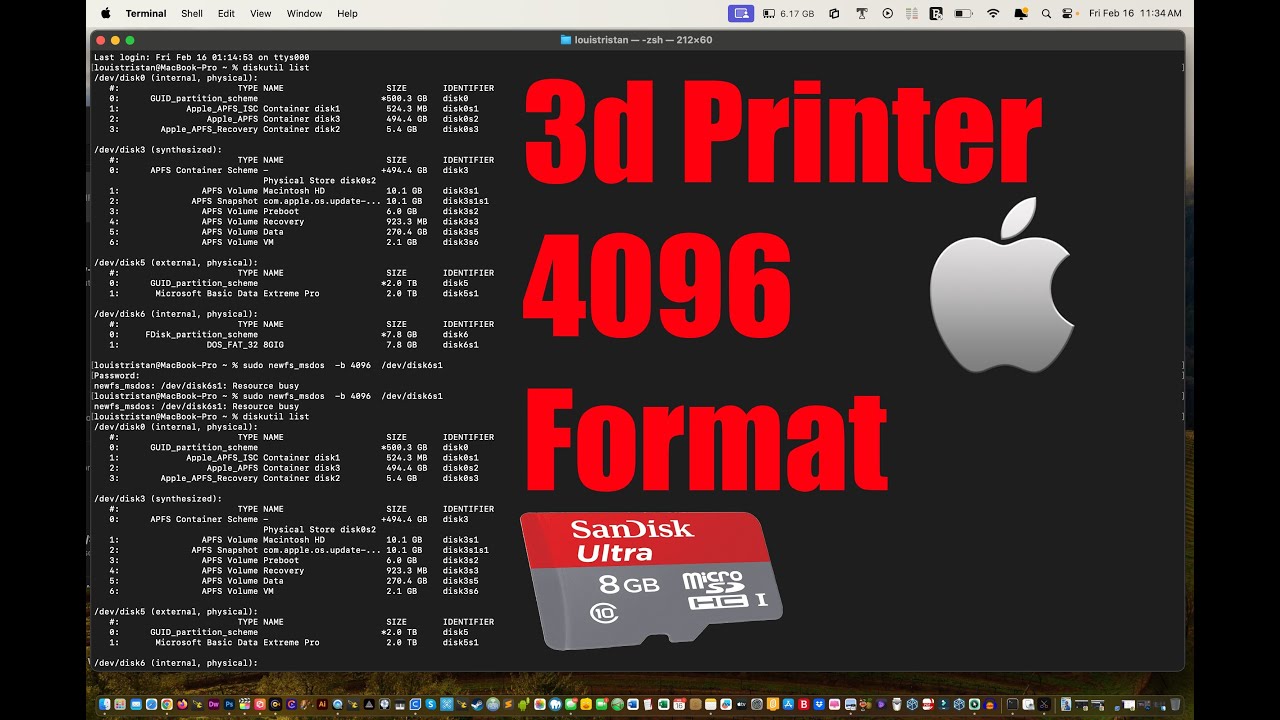Viewport: 1280px width, 720px height.
Task: Open Google Chrome from the Dock
Action: (167, 704)
